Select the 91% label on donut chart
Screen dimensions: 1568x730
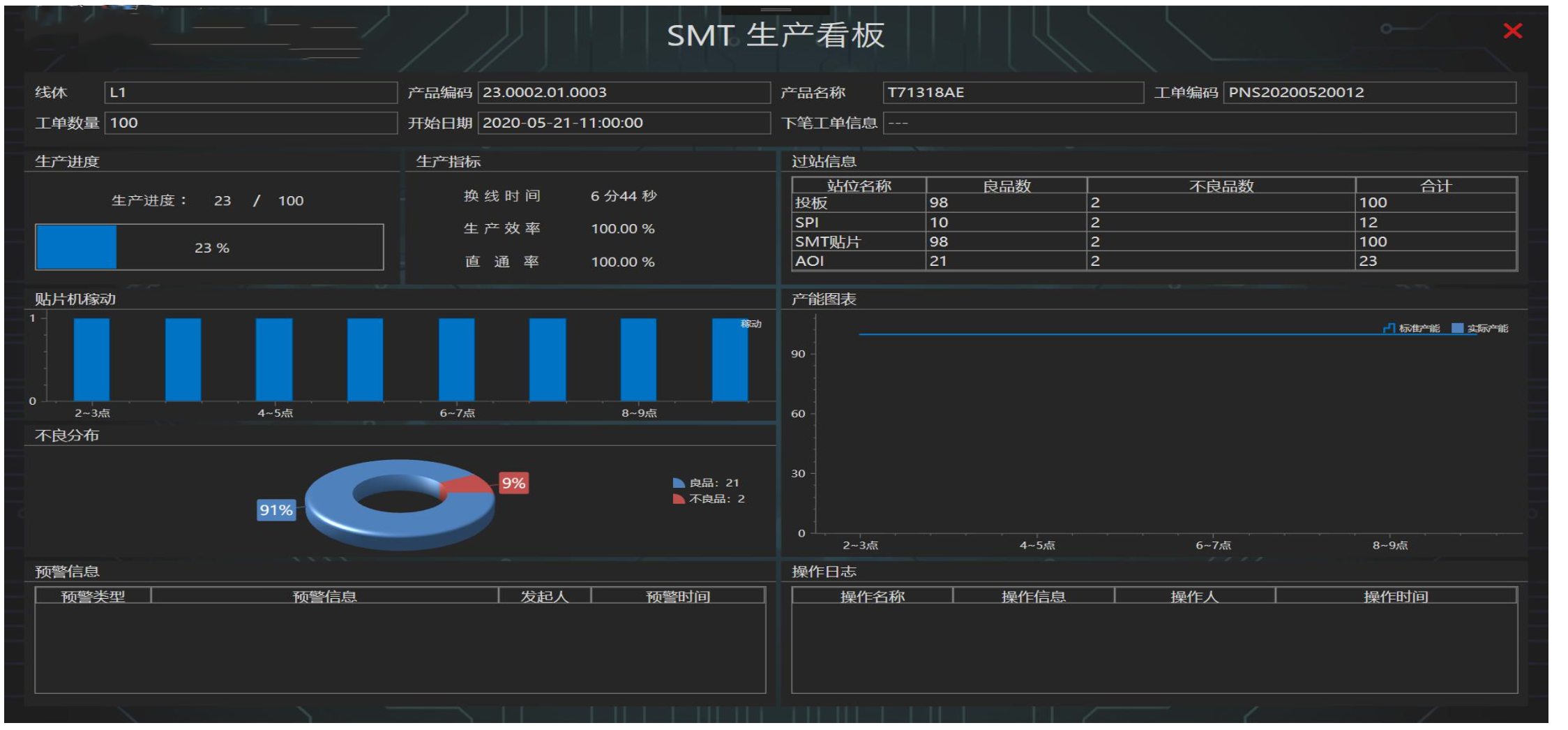276,510
